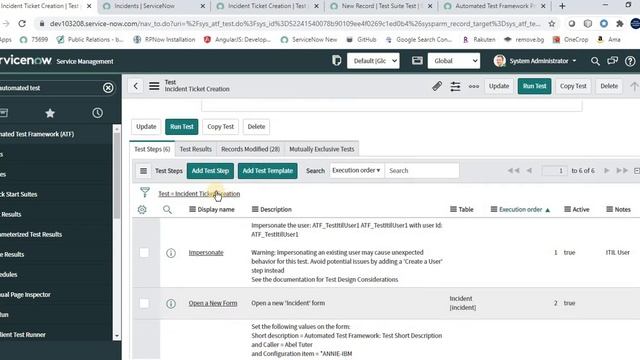Screen dimensions: 640x360
Task: Show column search with the magnifier icon
Action: 167,209
